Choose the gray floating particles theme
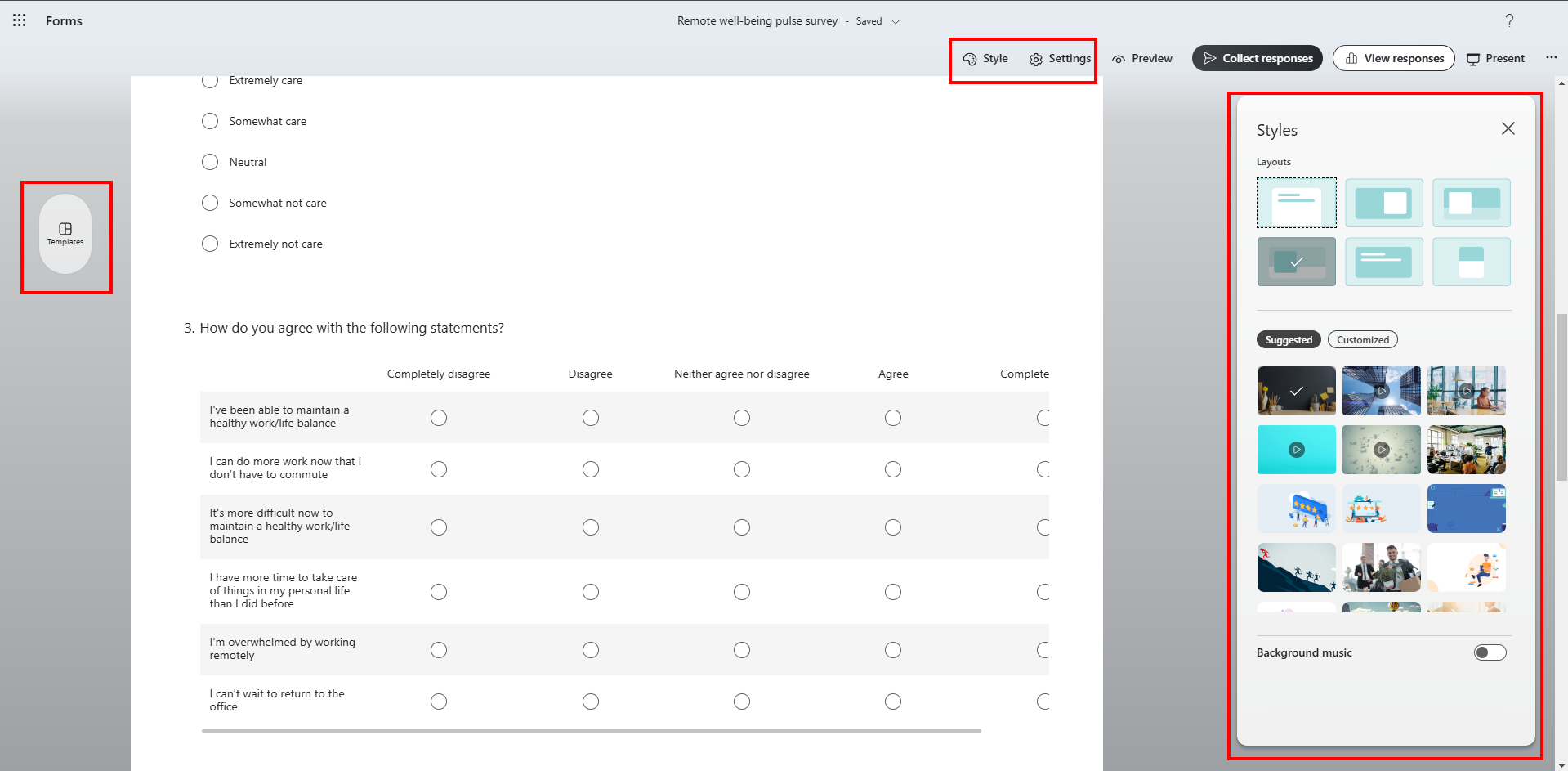Viewport: 1568px width, 771px height. [1382, 450]
